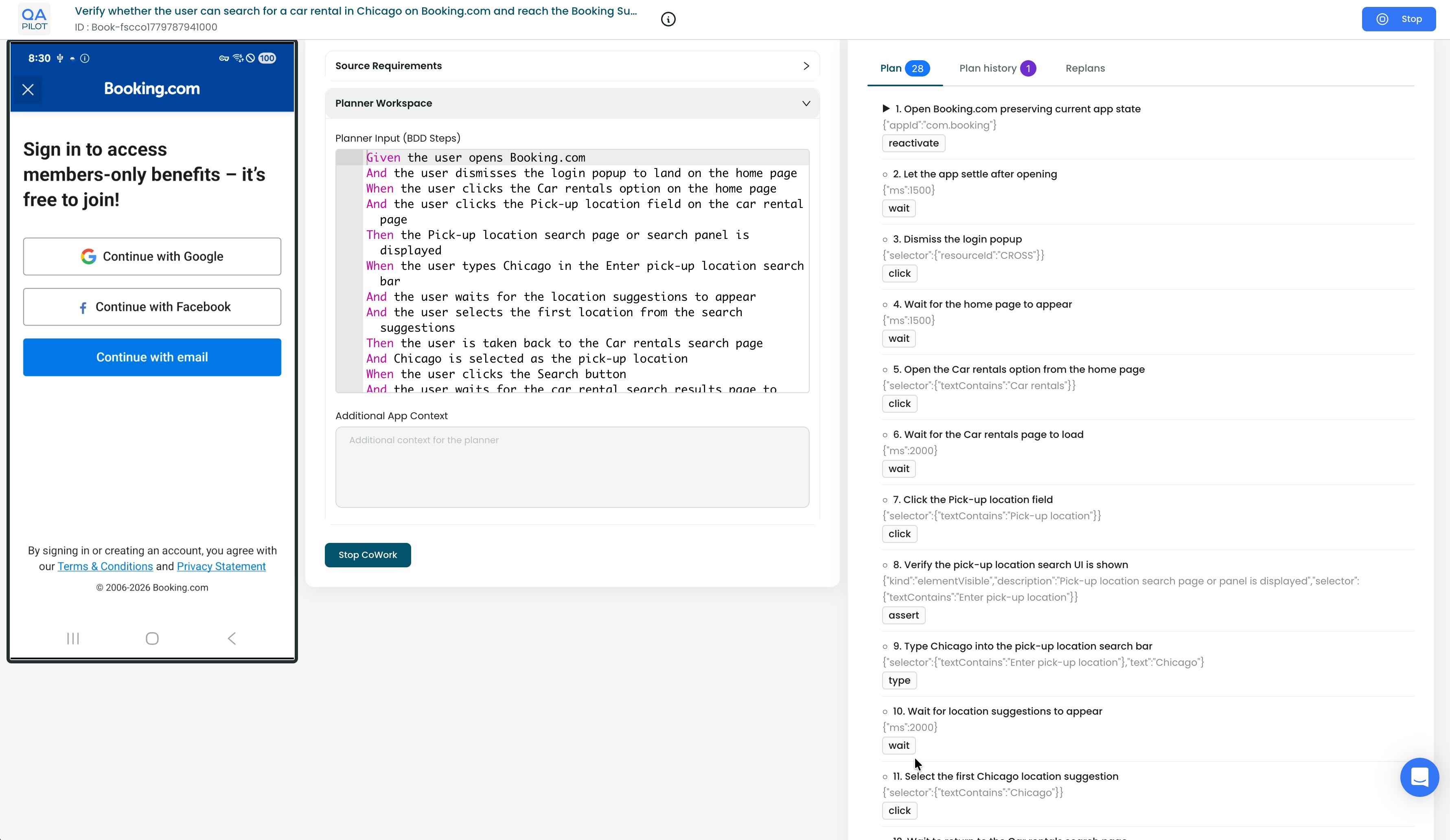This screenshot has width=1450, height=840.
Task: Click the BDD line 'Given the user opens Booking.com'
Action: [476, 157]
